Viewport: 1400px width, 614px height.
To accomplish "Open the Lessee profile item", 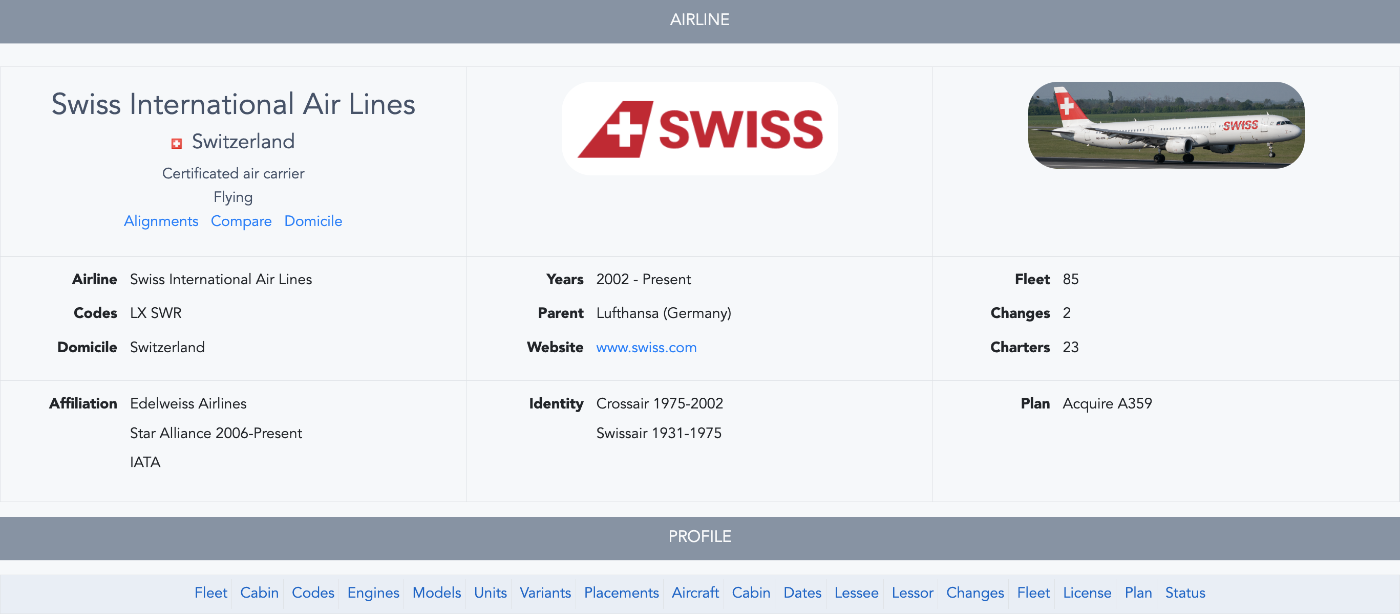I will (x=856, y=593).
